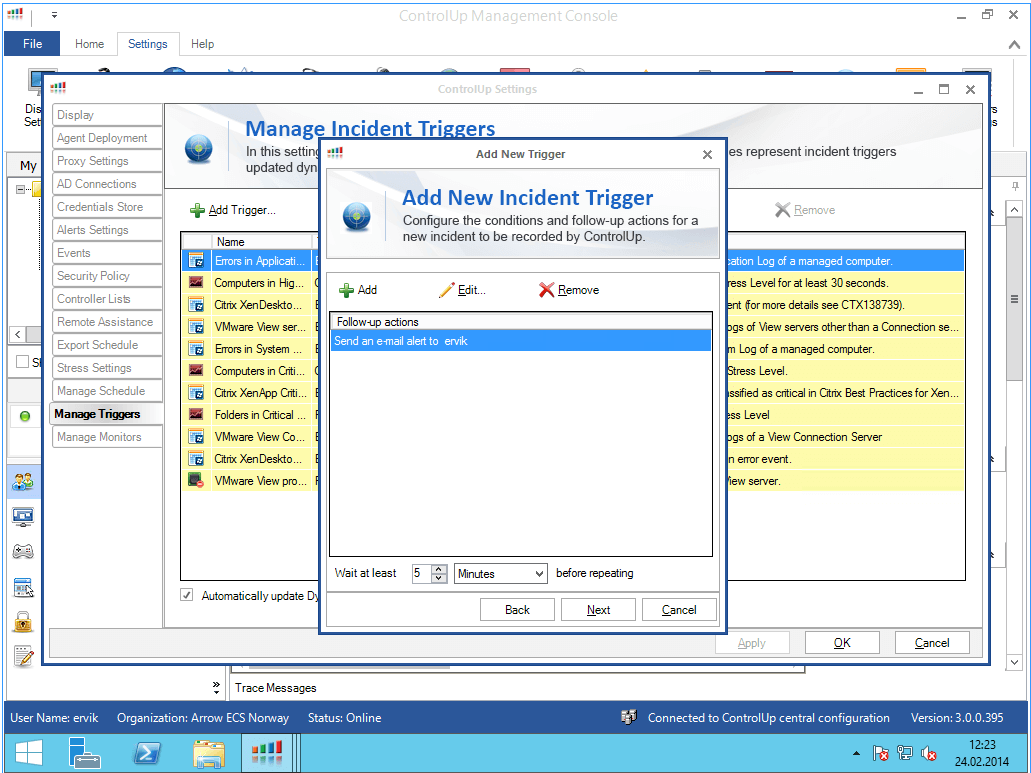Collapse the ribbon with the chevron
The width and height of the screenshot is (1031, 773).
[x=1013, y=45]
